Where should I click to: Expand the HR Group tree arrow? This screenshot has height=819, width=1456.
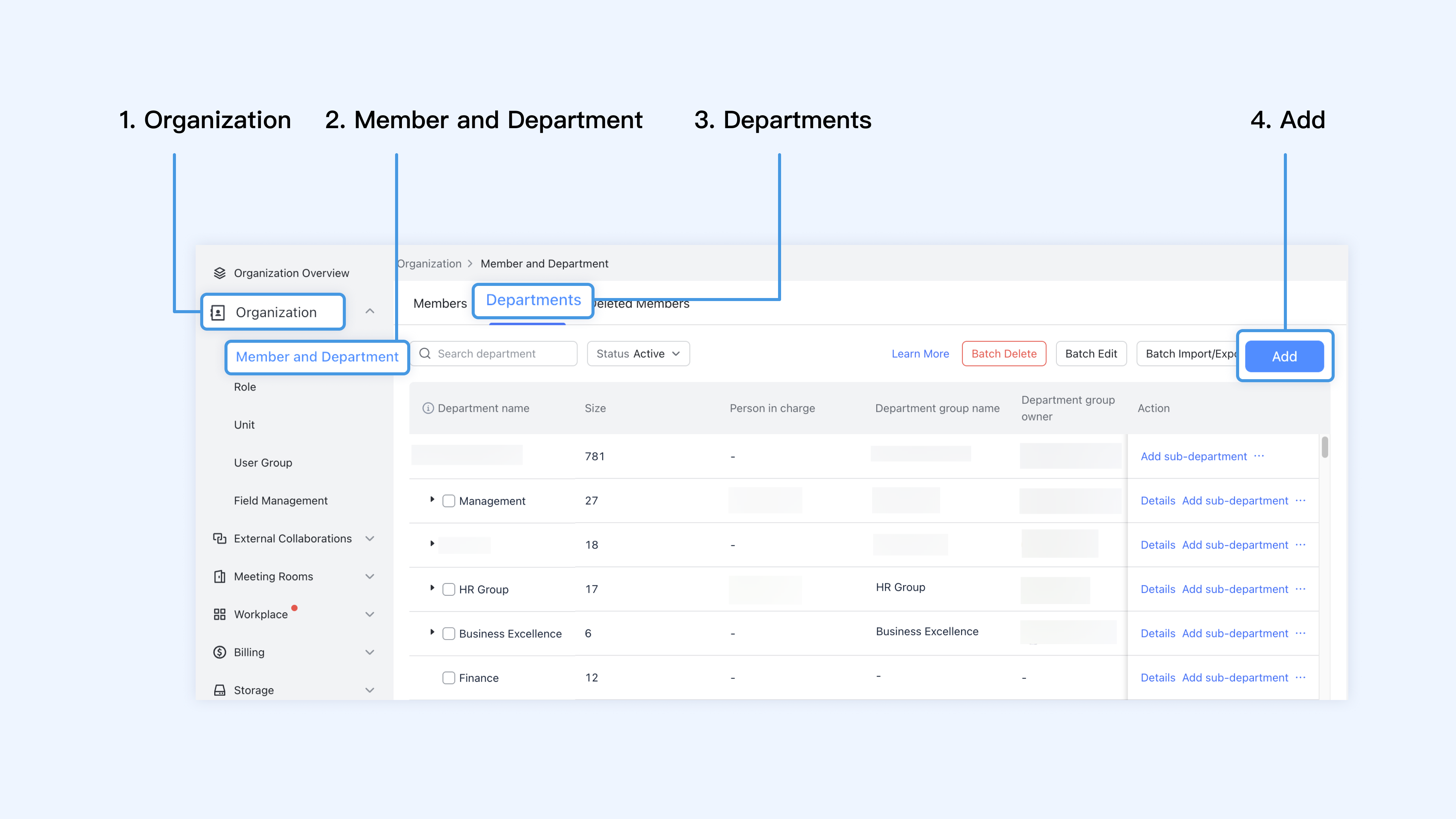point(432,588)
